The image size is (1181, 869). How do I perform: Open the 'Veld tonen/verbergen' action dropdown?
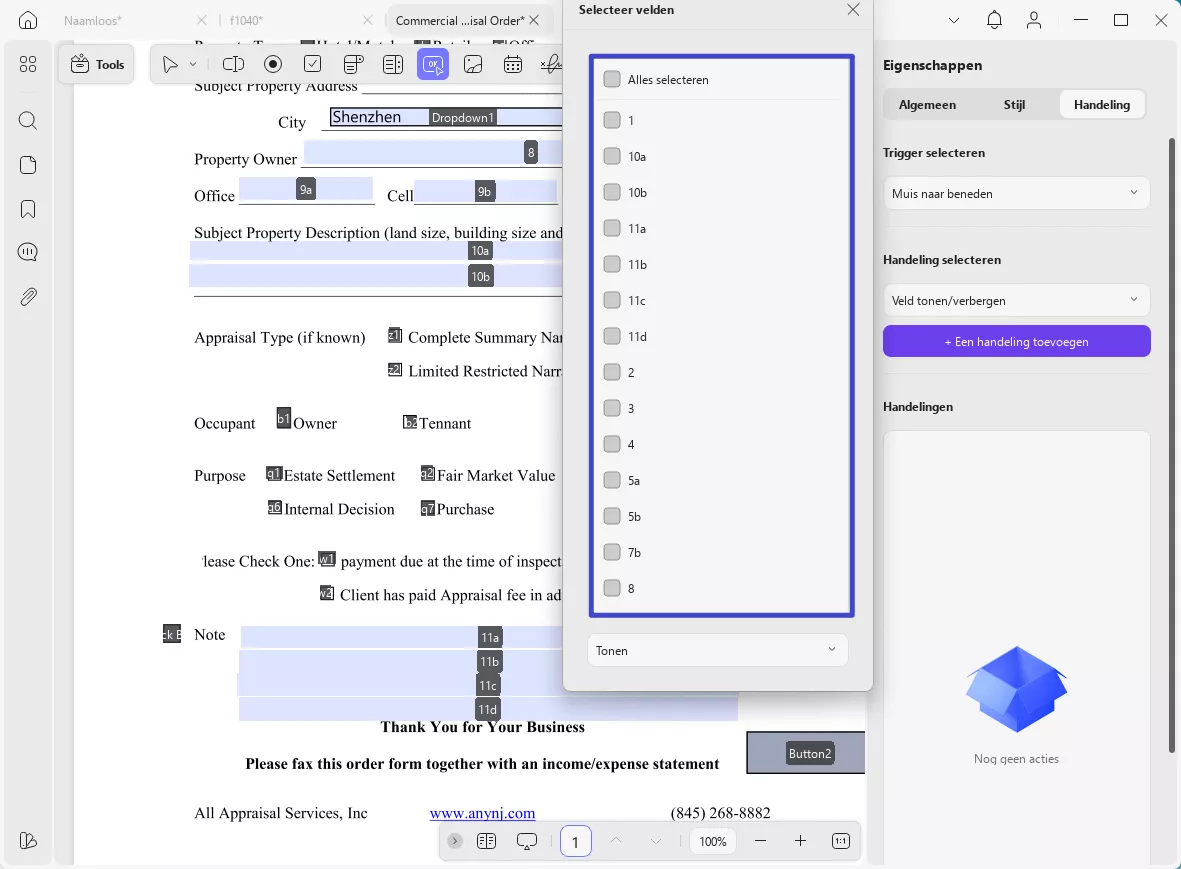coord(1016,300)
